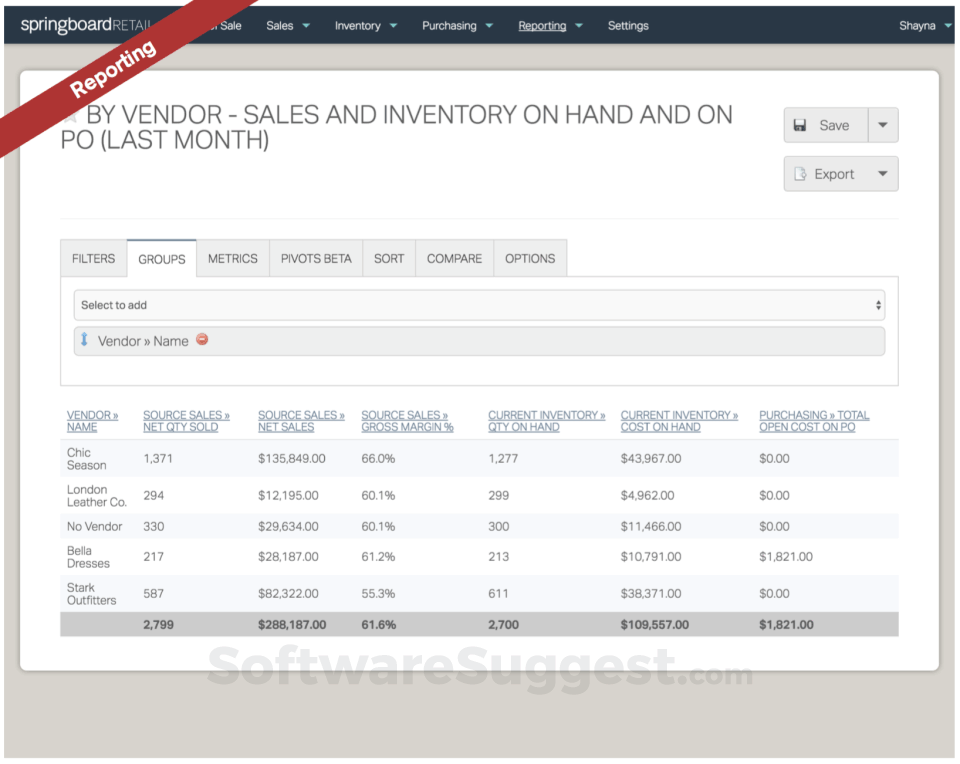Image resolution: width=960 pixels, height=764 pixels.
Task: Sort by Gross Margin % column header
Action: click(407, 421)
